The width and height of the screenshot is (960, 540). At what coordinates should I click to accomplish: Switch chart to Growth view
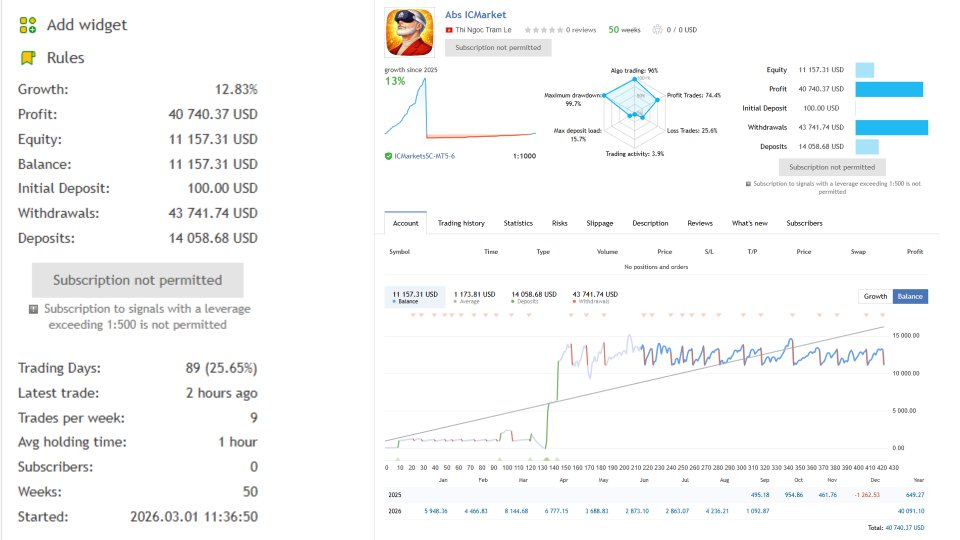(x=875, y=296)
